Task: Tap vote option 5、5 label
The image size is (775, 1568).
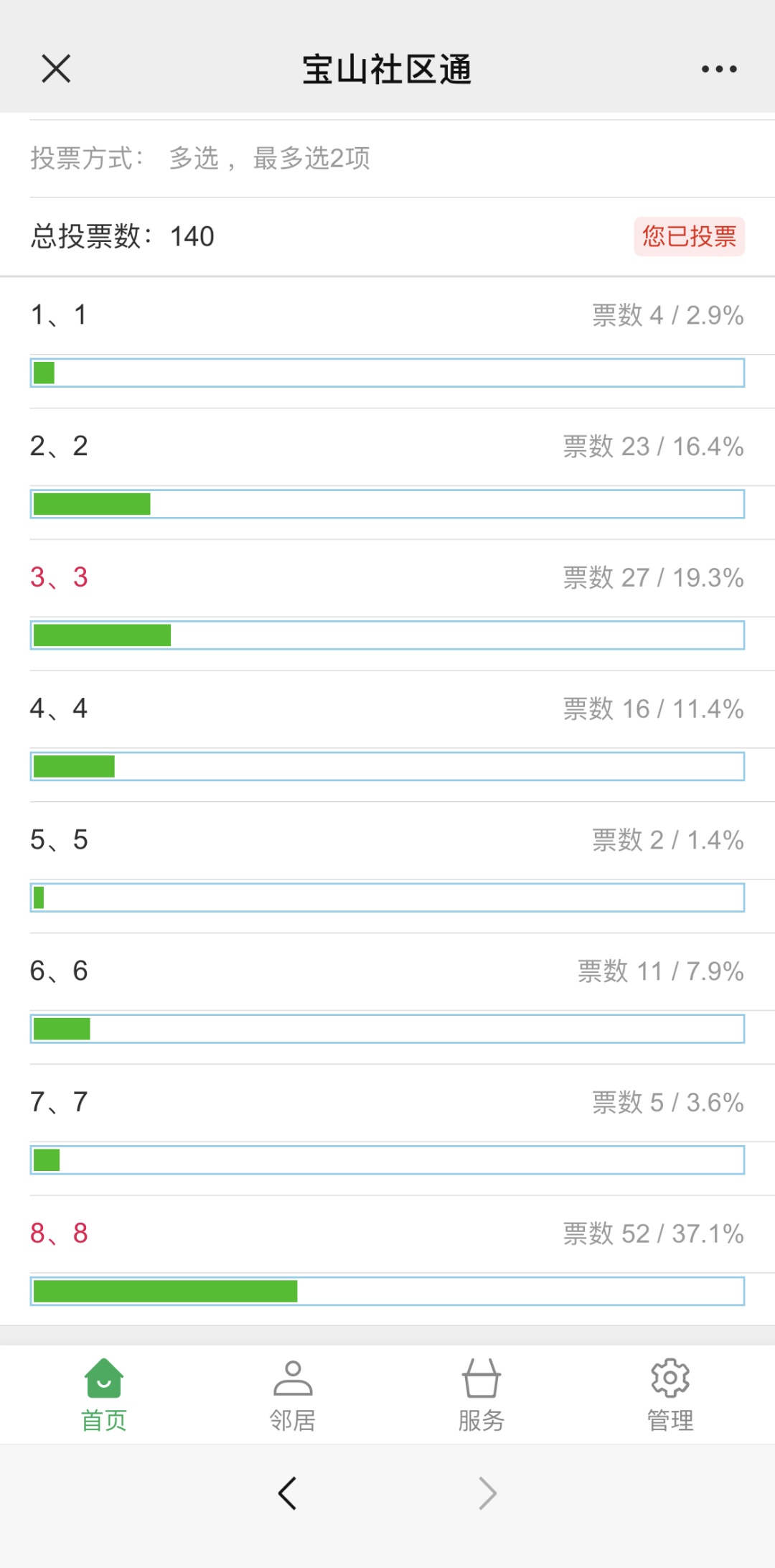Action: tap(59, 839)
